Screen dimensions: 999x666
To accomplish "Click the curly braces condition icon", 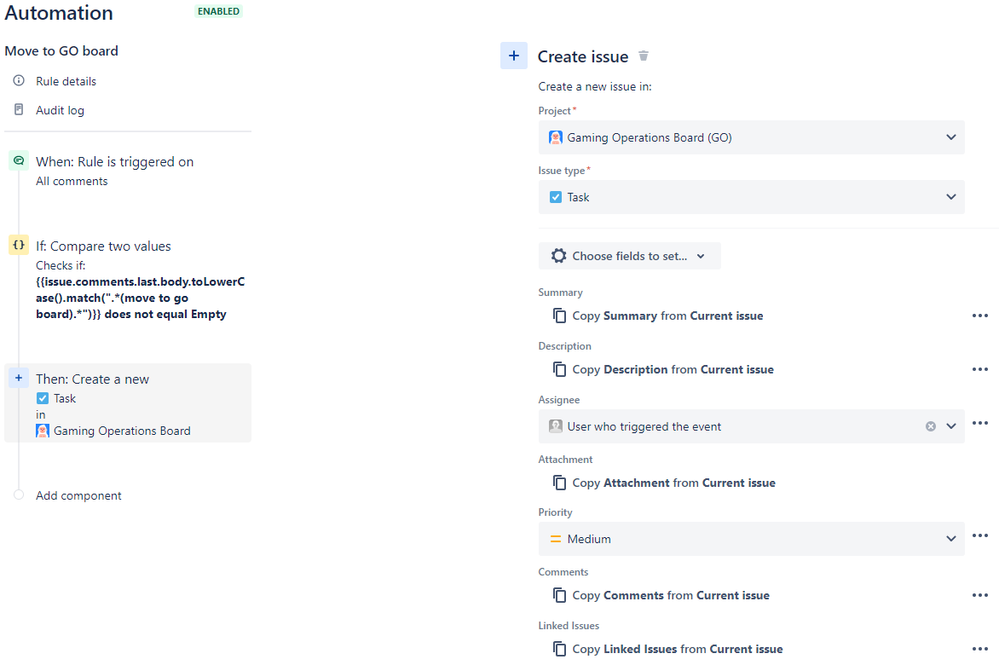I will [18, 245].
